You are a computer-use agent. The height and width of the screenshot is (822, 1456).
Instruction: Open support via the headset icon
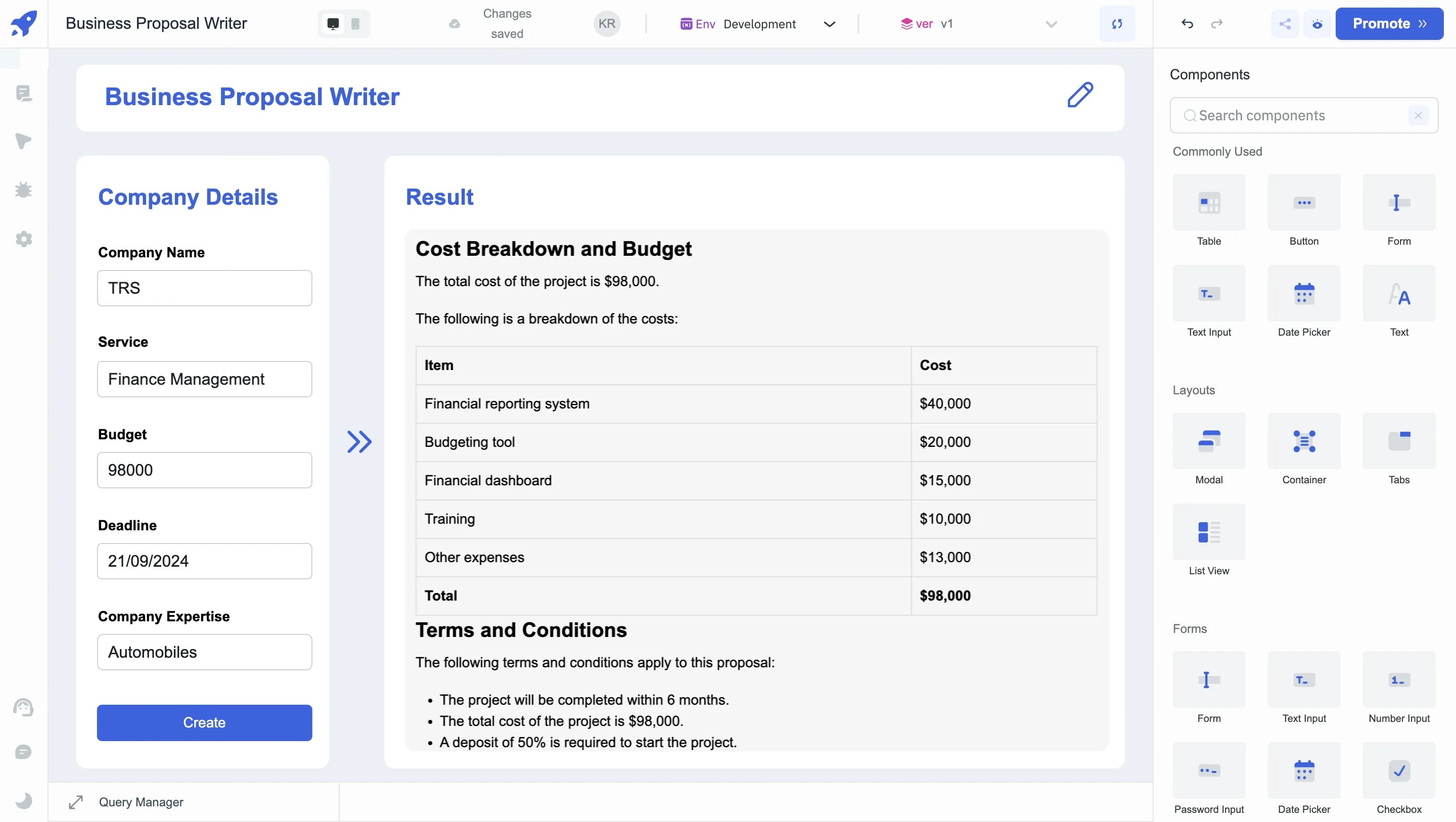click(x=23, y=707)
